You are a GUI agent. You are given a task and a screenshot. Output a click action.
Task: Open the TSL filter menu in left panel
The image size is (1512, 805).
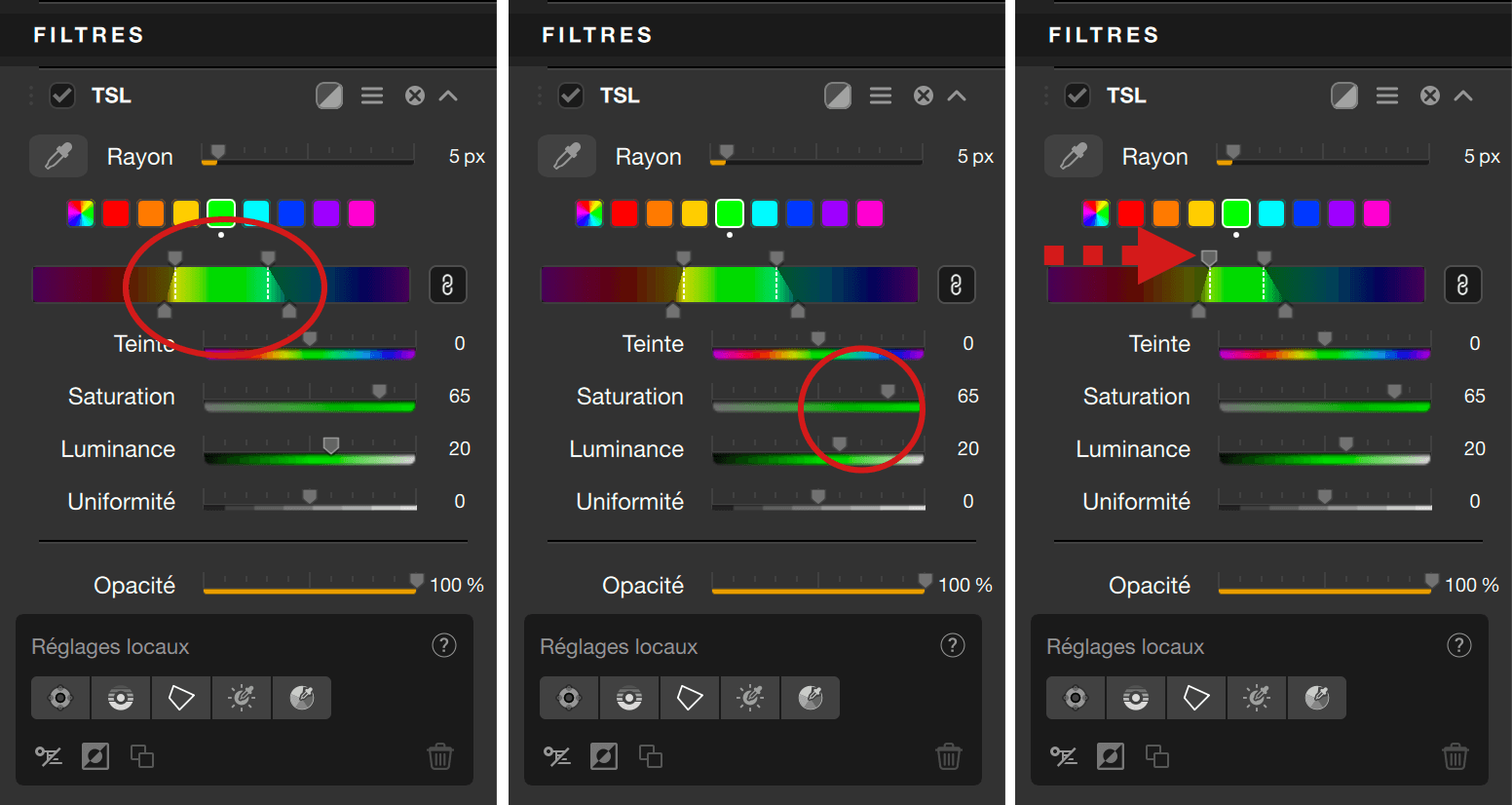(372, 96)
